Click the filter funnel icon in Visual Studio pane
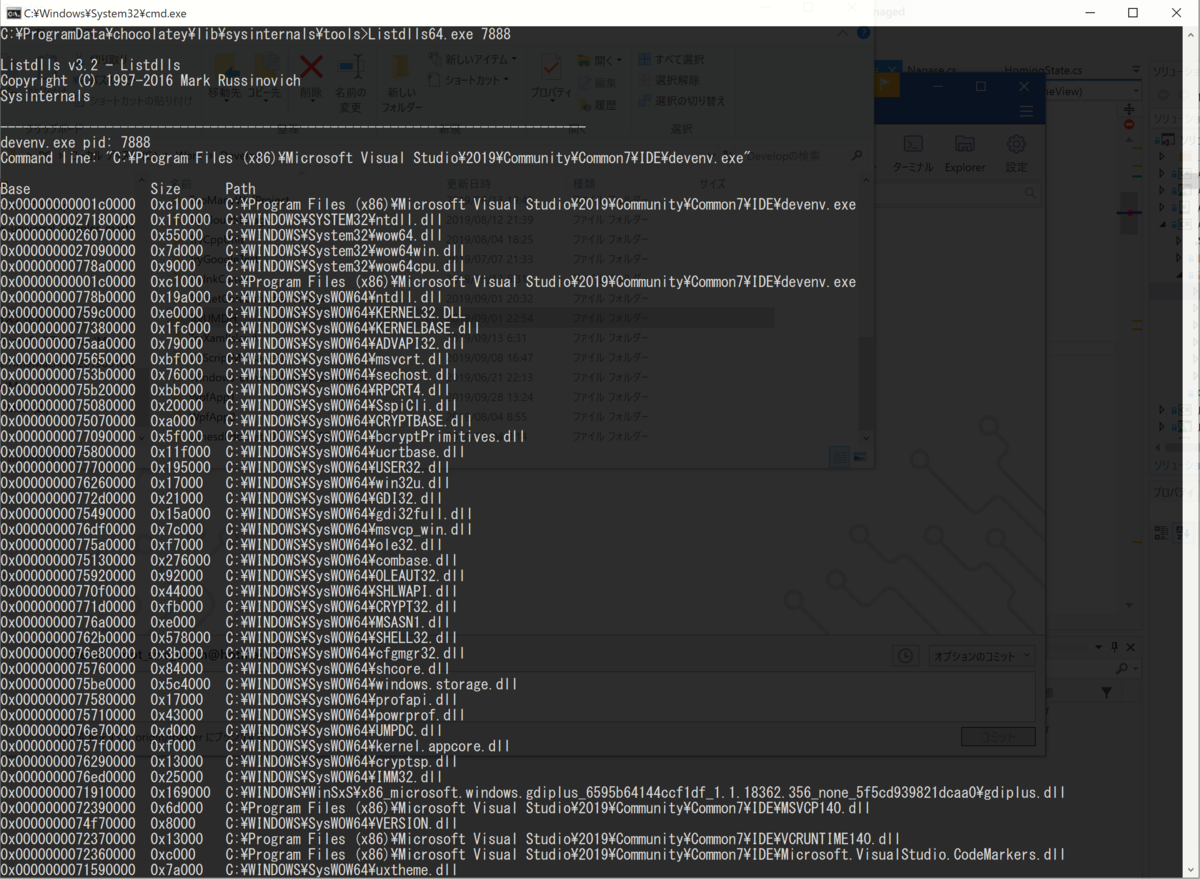The image size is (1200, 879). pyautogui.click(x=1107, y=692)
